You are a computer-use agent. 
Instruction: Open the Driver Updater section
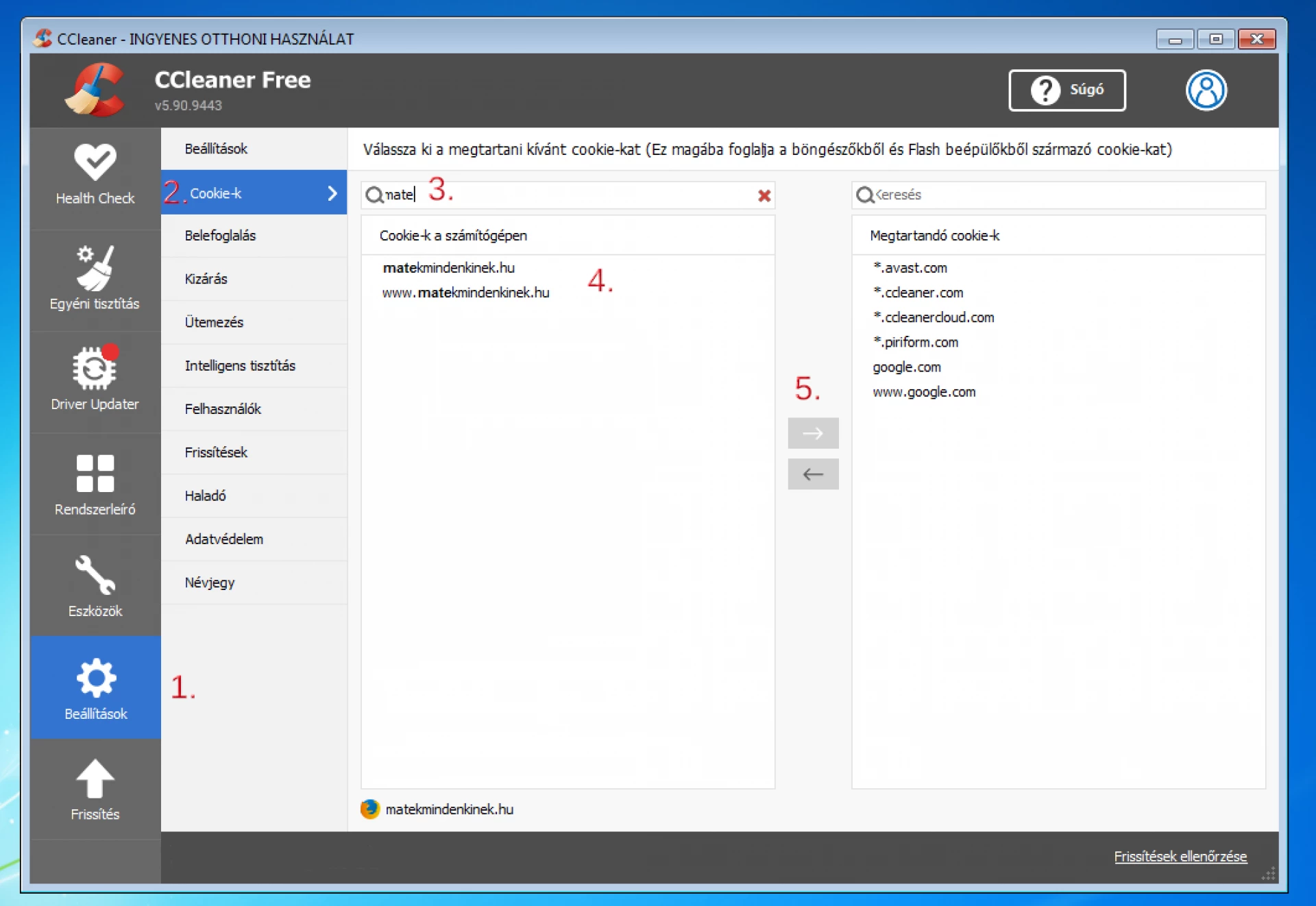coord(95,379)
